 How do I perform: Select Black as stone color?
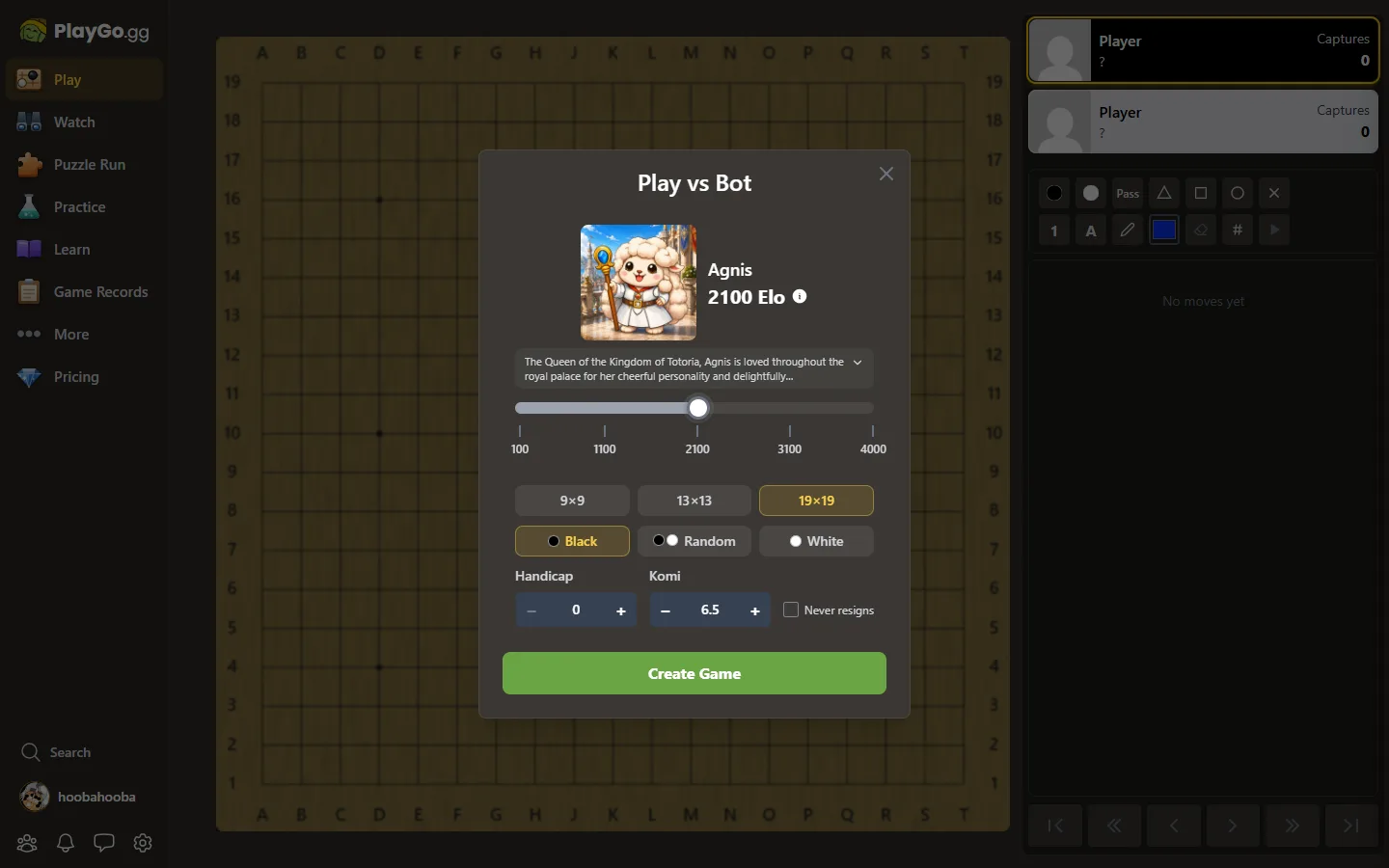pos(572,541)
